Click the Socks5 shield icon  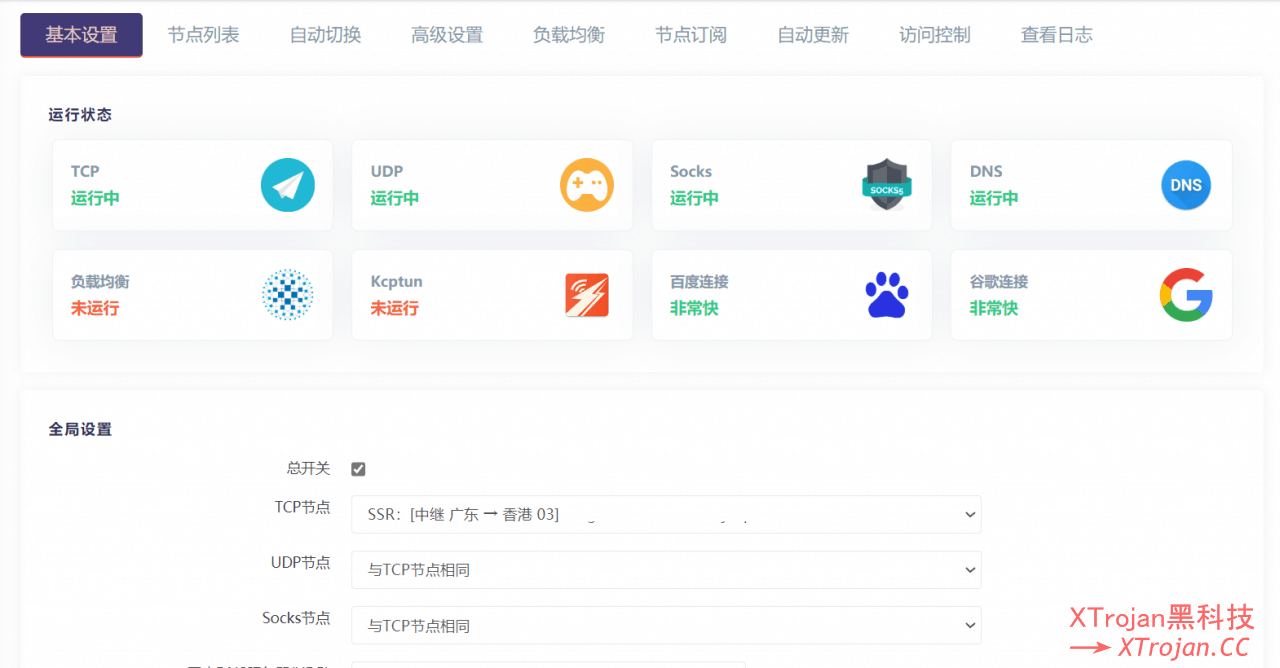886,185
